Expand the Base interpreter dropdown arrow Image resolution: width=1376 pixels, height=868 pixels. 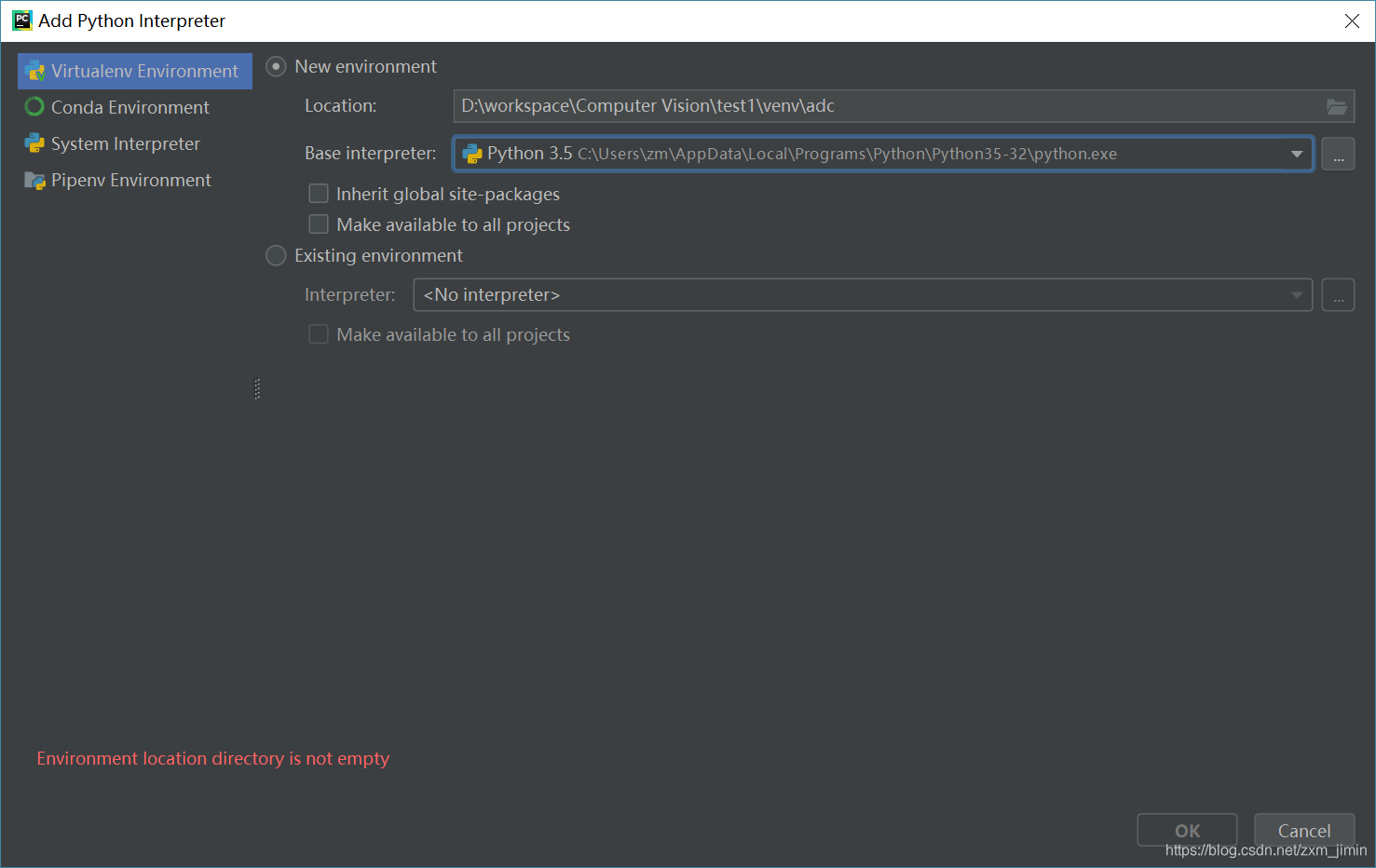point(1297,154)
